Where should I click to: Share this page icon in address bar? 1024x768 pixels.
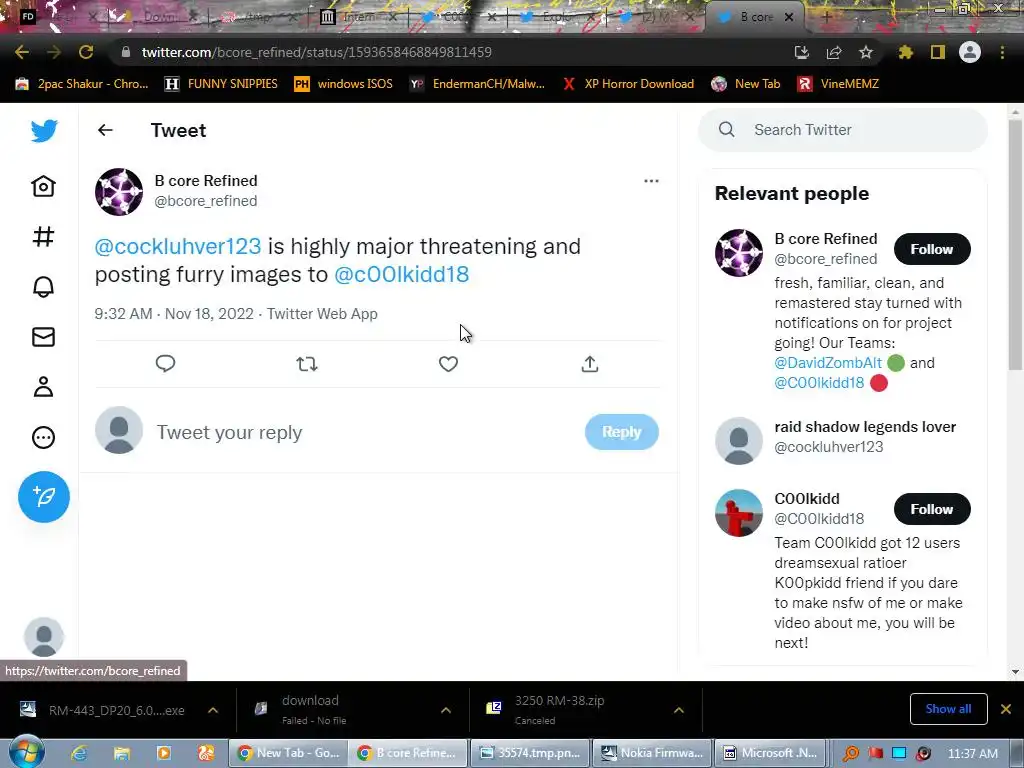point(834,52)
